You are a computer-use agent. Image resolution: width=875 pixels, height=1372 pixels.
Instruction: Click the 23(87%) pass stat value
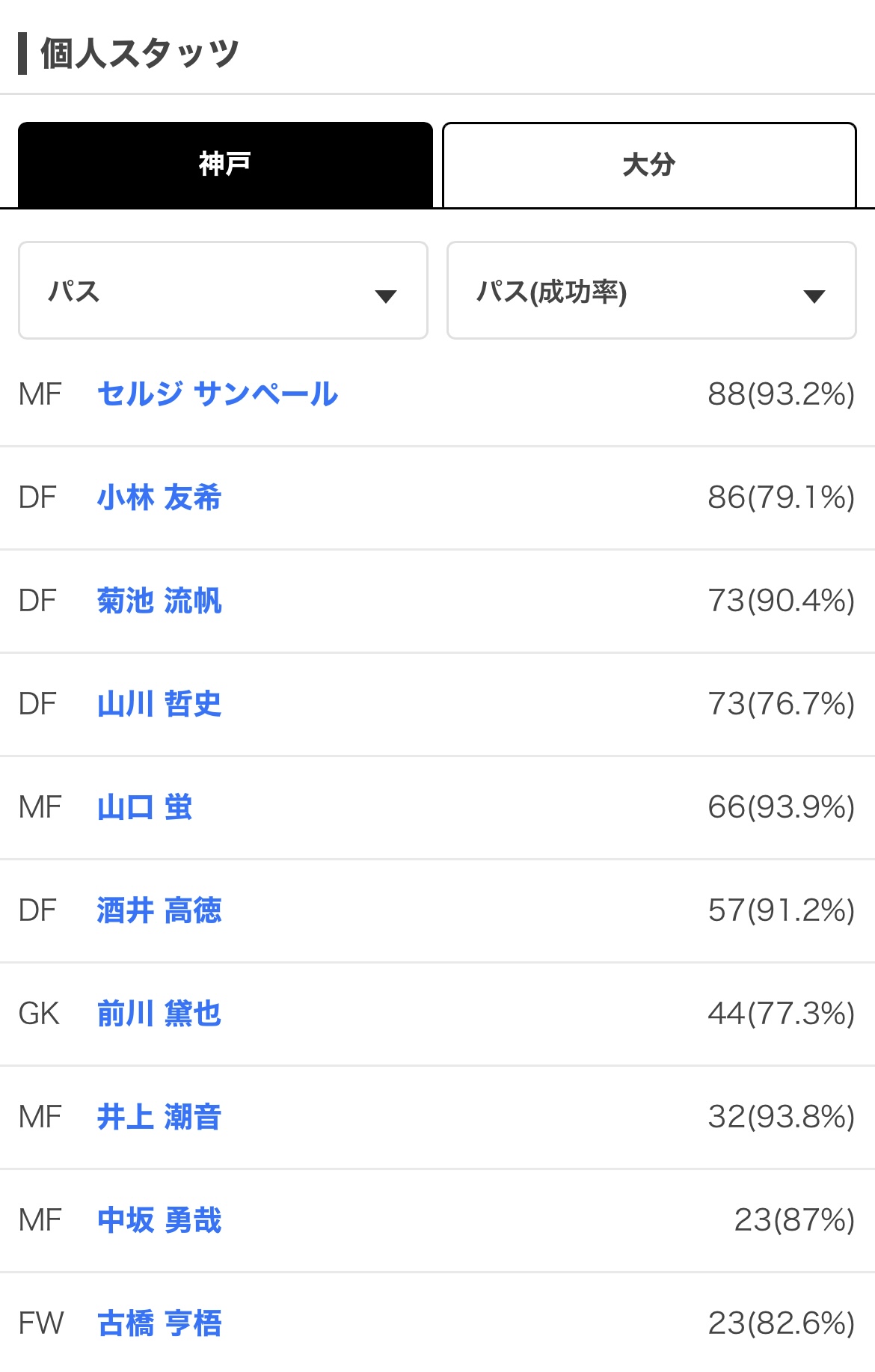(793, 1220)
